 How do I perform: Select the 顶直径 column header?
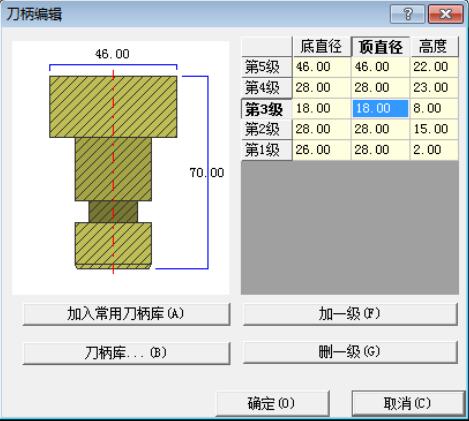point(380,47)
